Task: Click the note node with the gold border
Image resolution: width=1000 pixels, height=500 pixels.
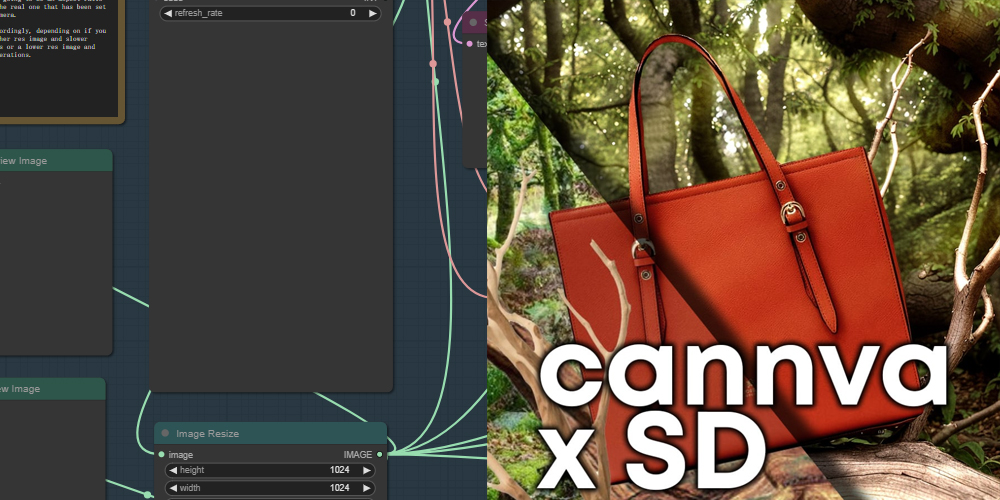Action: [62, 62]
